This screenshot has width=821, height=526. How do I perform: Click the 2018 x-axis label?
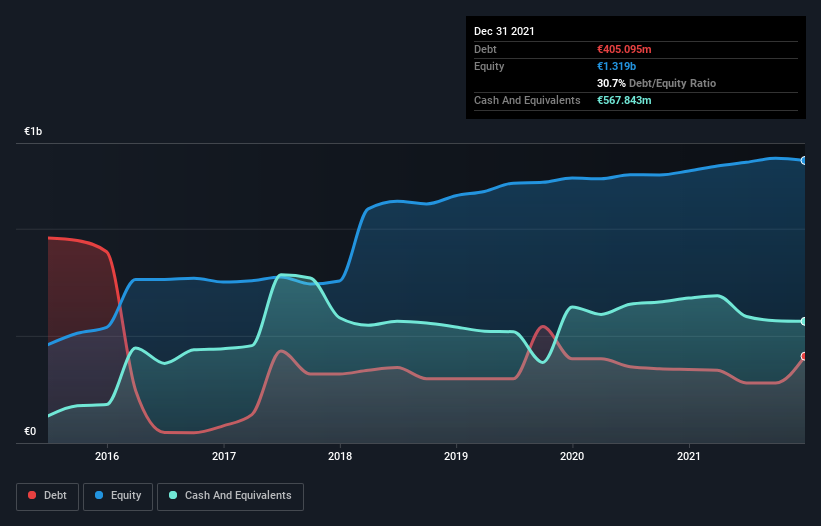(340, 456)
